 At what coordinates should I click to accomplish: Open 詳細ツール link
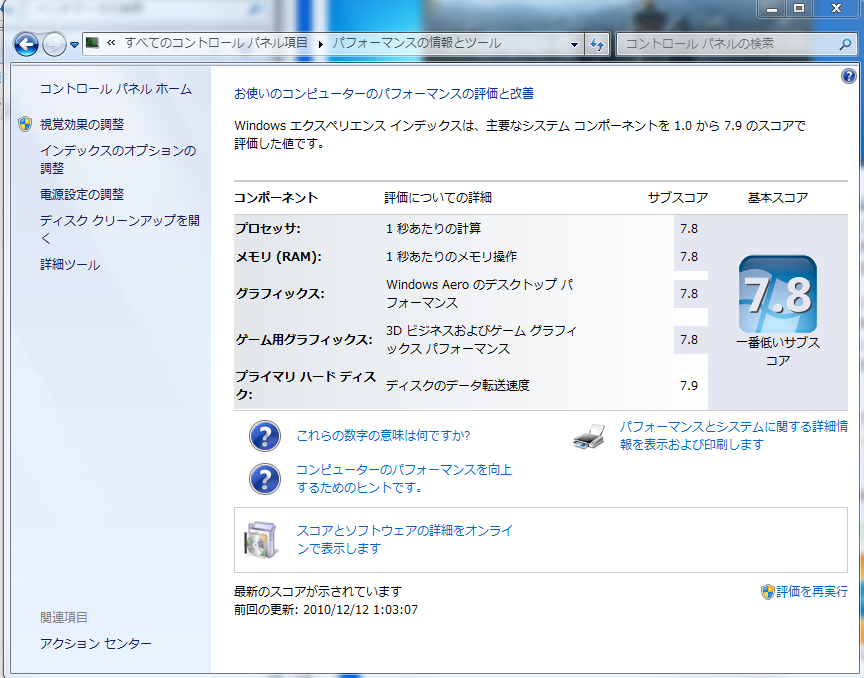pos(70,264)
